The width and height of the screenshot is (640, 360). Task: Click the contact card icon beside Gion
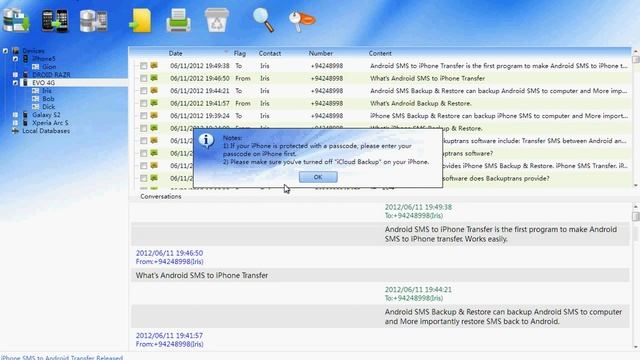[x=36, y=67]
